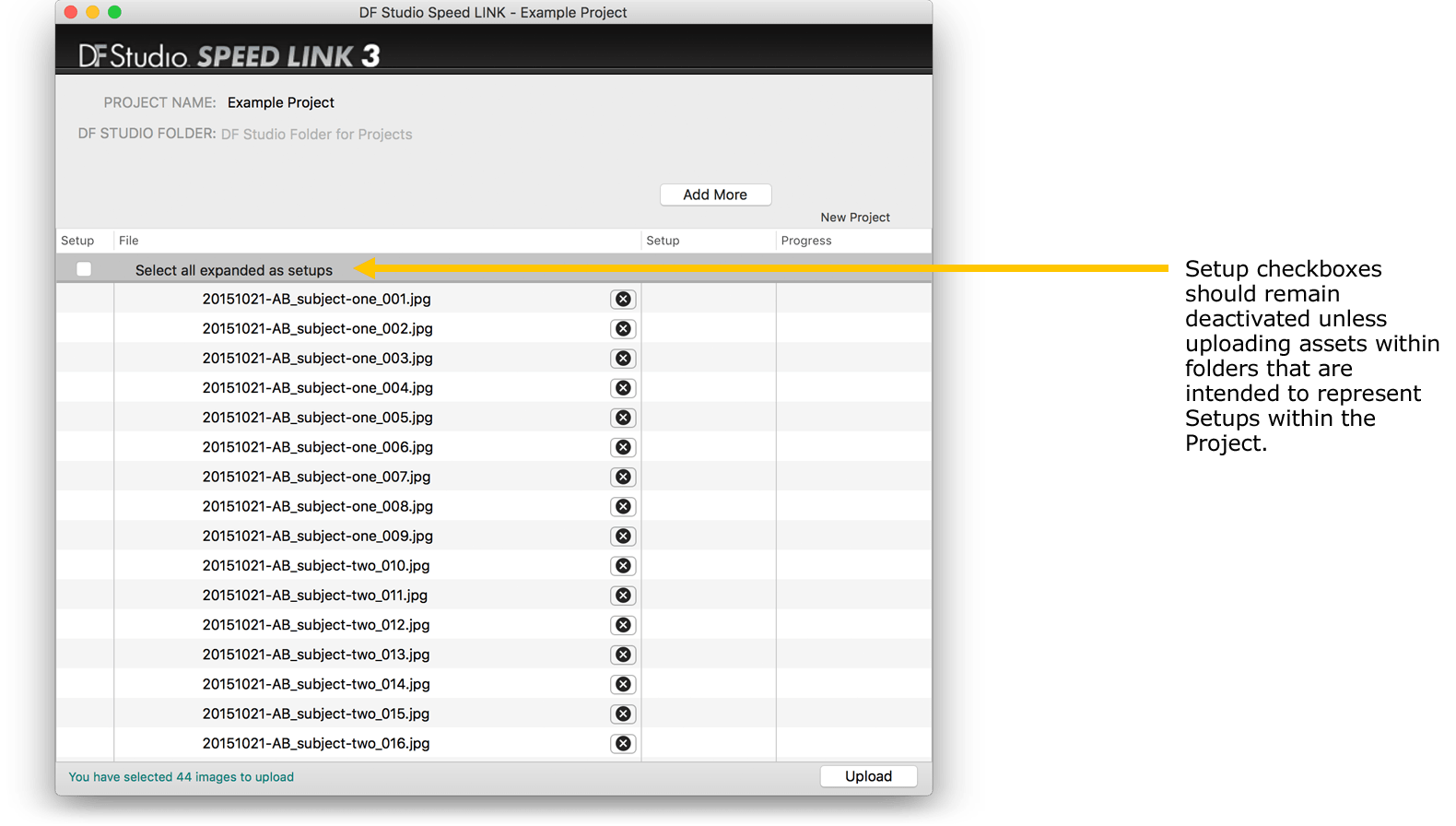Image resolution: width=1456 pixels, height=826 pixels.
Task: Click the Setup header beside Progress
Action: [709, 241]
